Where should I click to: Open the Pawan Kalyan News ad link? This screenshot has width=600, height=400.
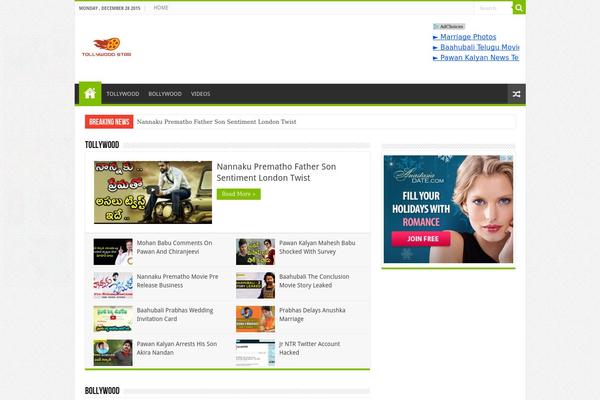pos(476,58)
